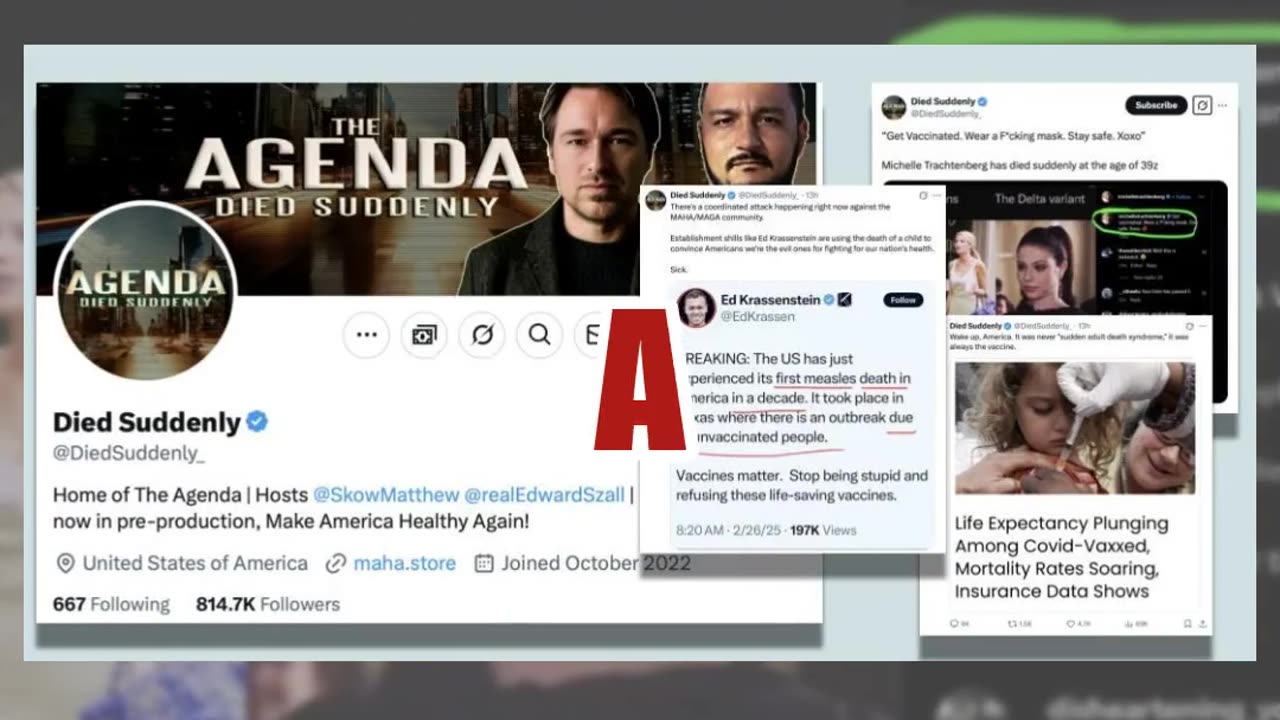Image resolution: width=1280 pixels, height=720 pixels.
Task: Click the chain link icon beside maha.store
Action: pyautogui.click(x=336, y=563)
